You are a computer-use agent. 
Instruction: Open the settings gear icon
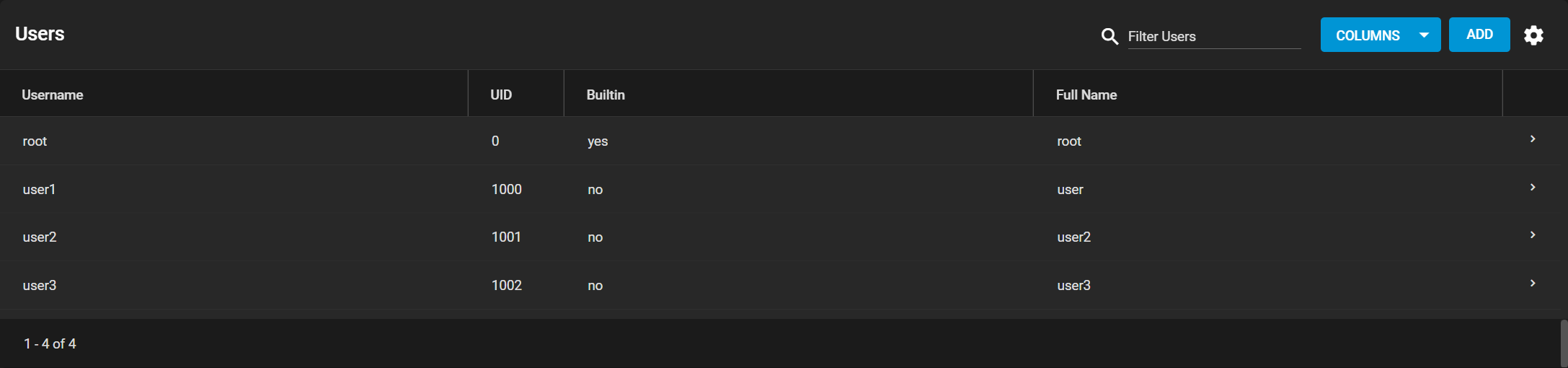(1533, 35)
